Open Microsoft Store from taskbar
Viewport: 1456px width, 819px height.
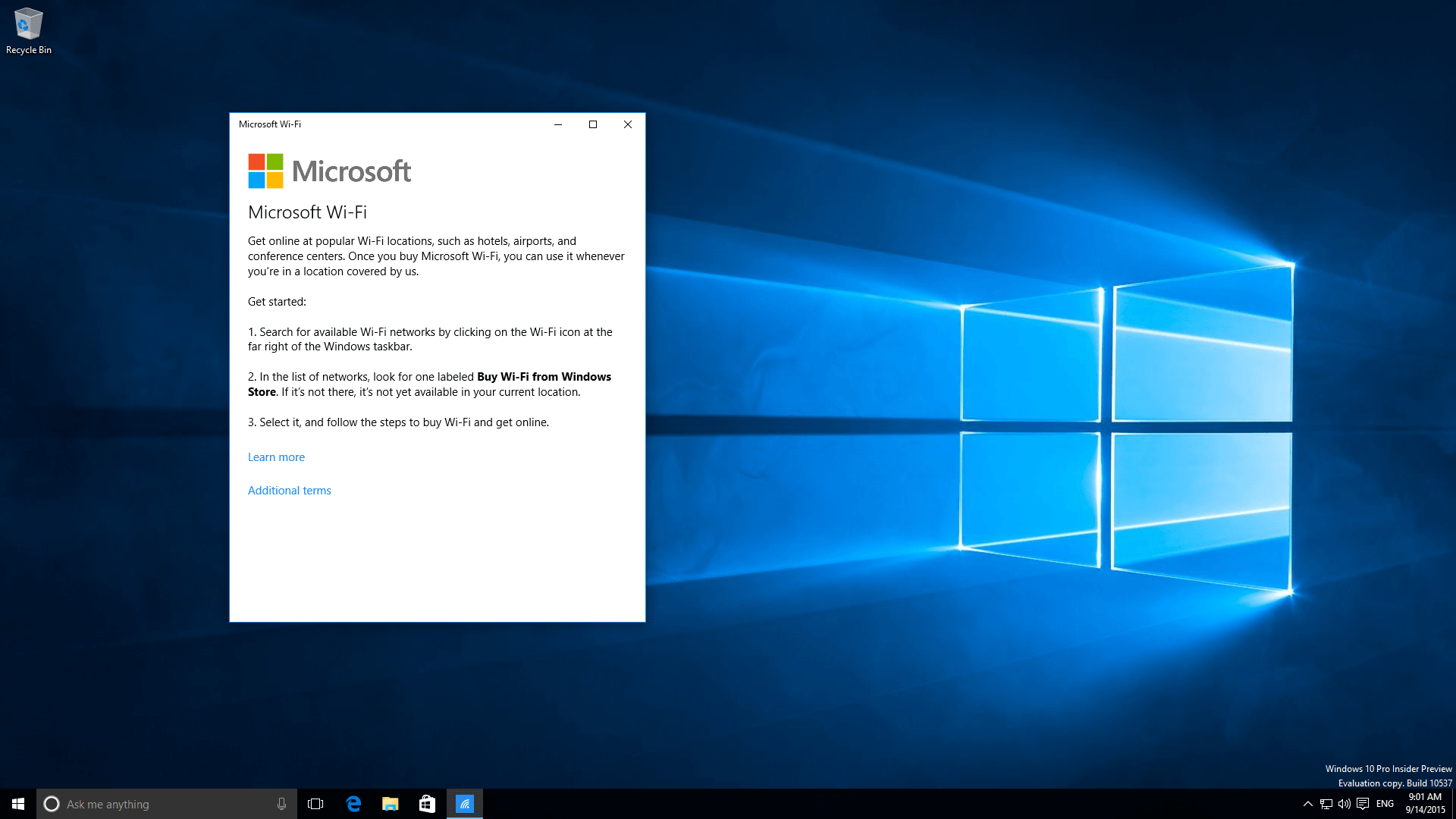427,803
